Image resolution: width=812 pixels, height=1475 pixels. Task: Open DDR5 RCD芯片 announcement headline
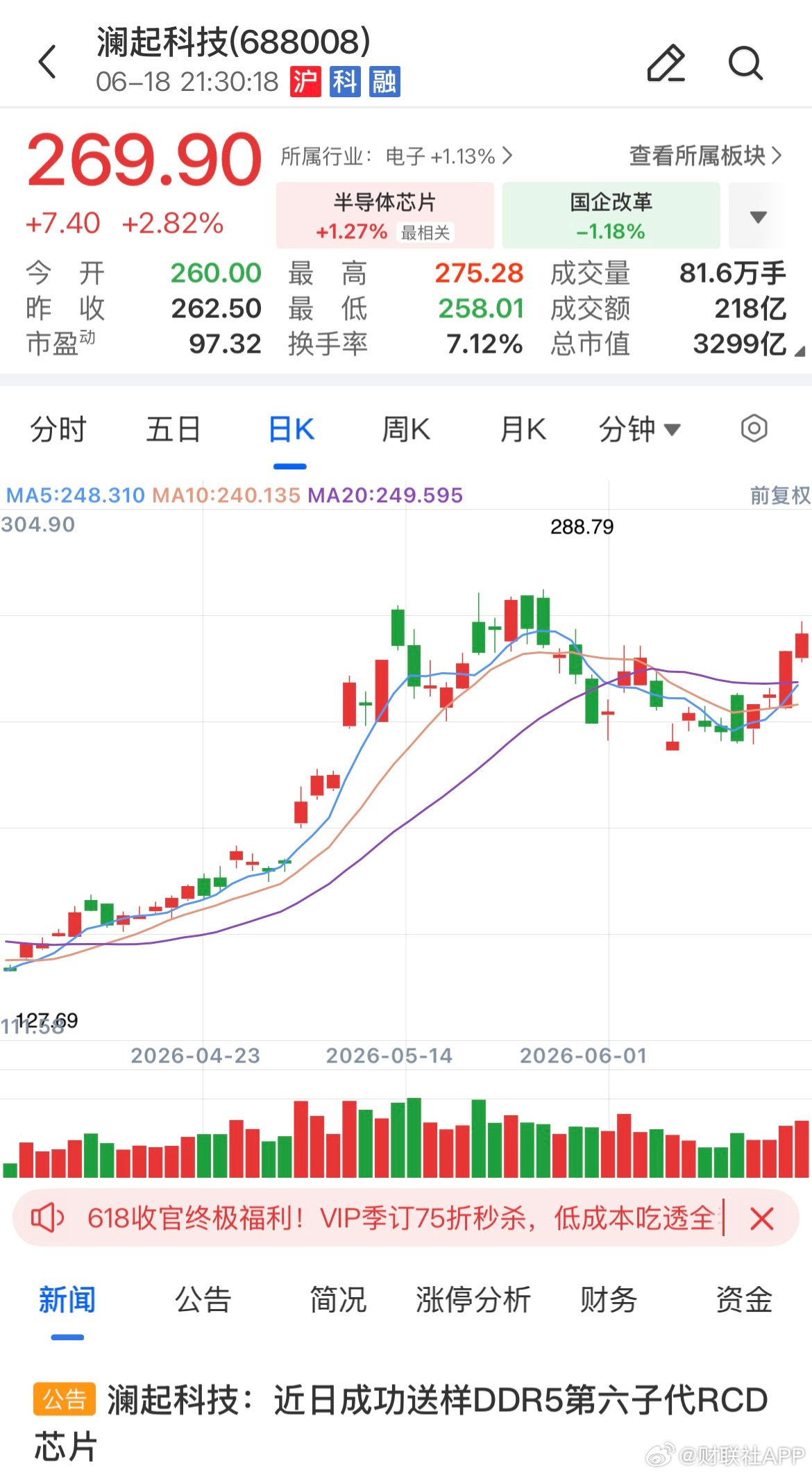pos(401,1423)
